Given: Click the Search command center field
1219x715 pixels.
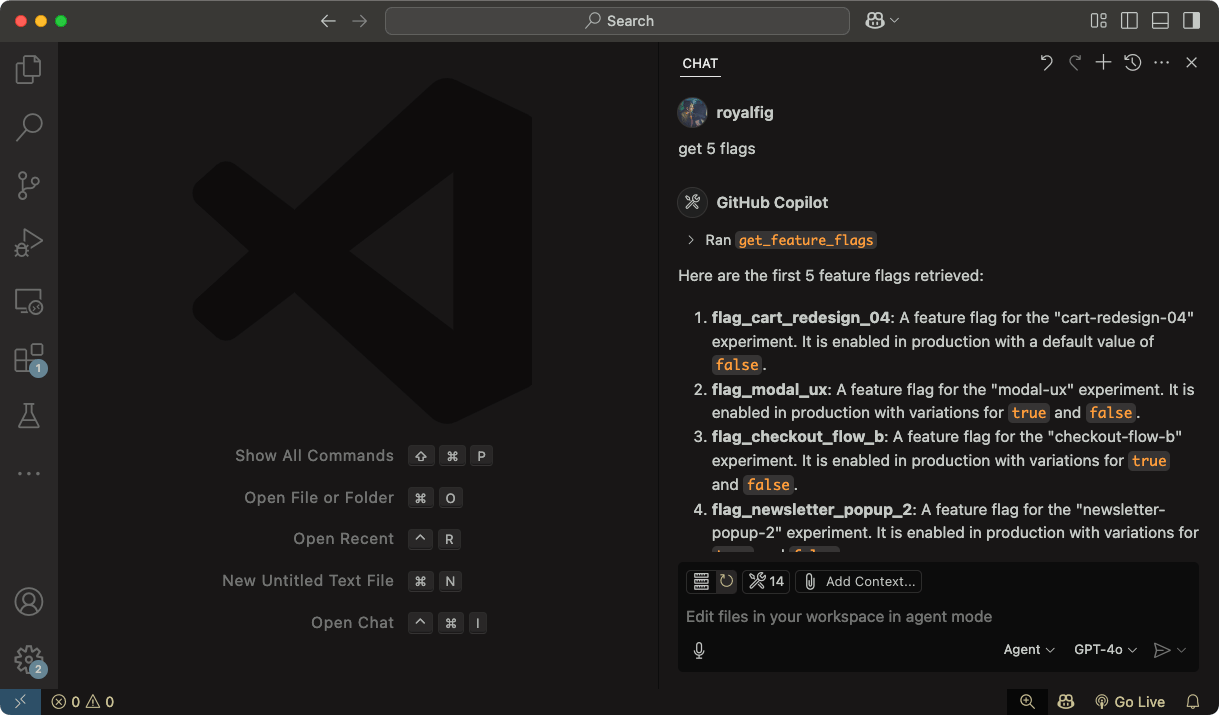Looking at the screenshot, I should [617, 21].
